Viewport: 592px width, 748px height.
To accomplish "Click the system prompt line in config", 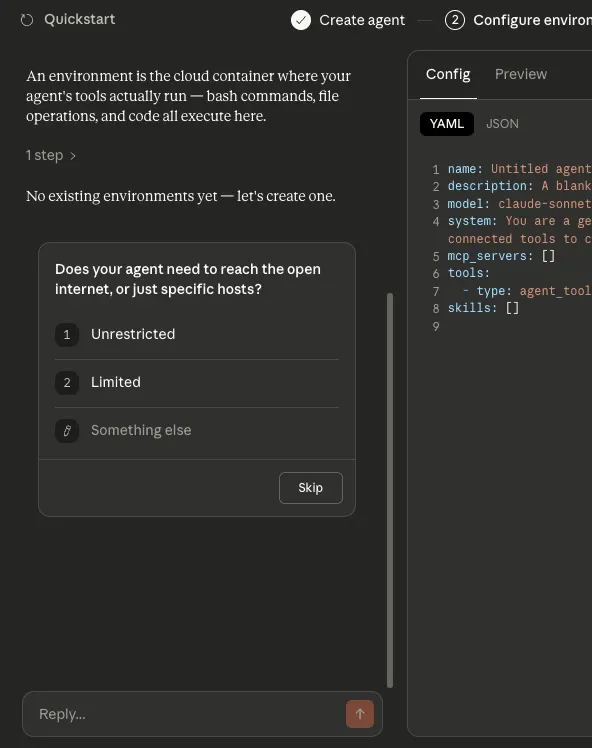I will (x=519, y=230).
